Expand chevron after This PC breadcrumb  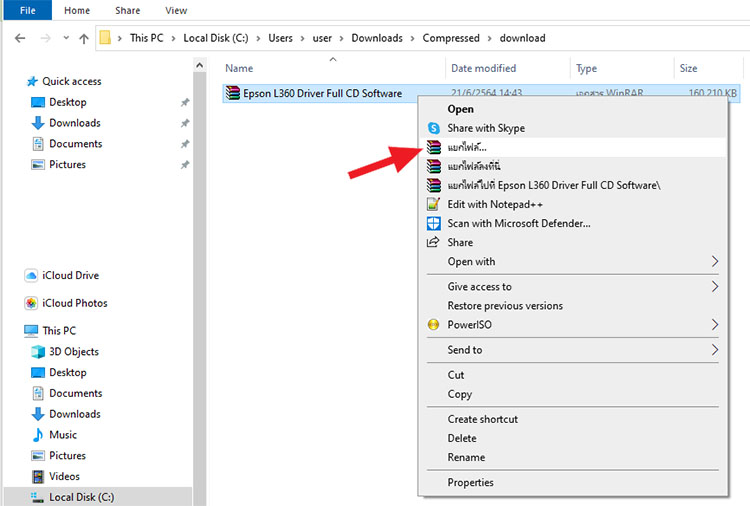(173, 38)
